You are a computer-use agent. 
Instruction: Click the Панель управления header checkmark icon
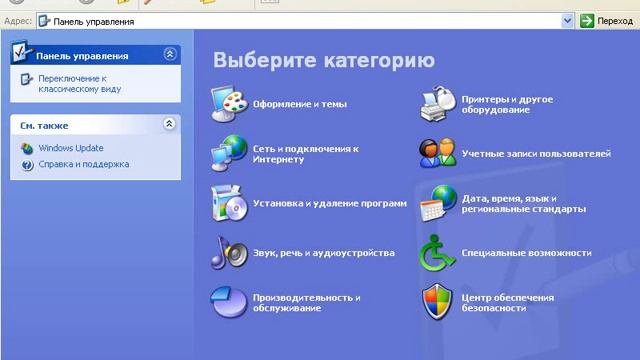coord(22,51)
